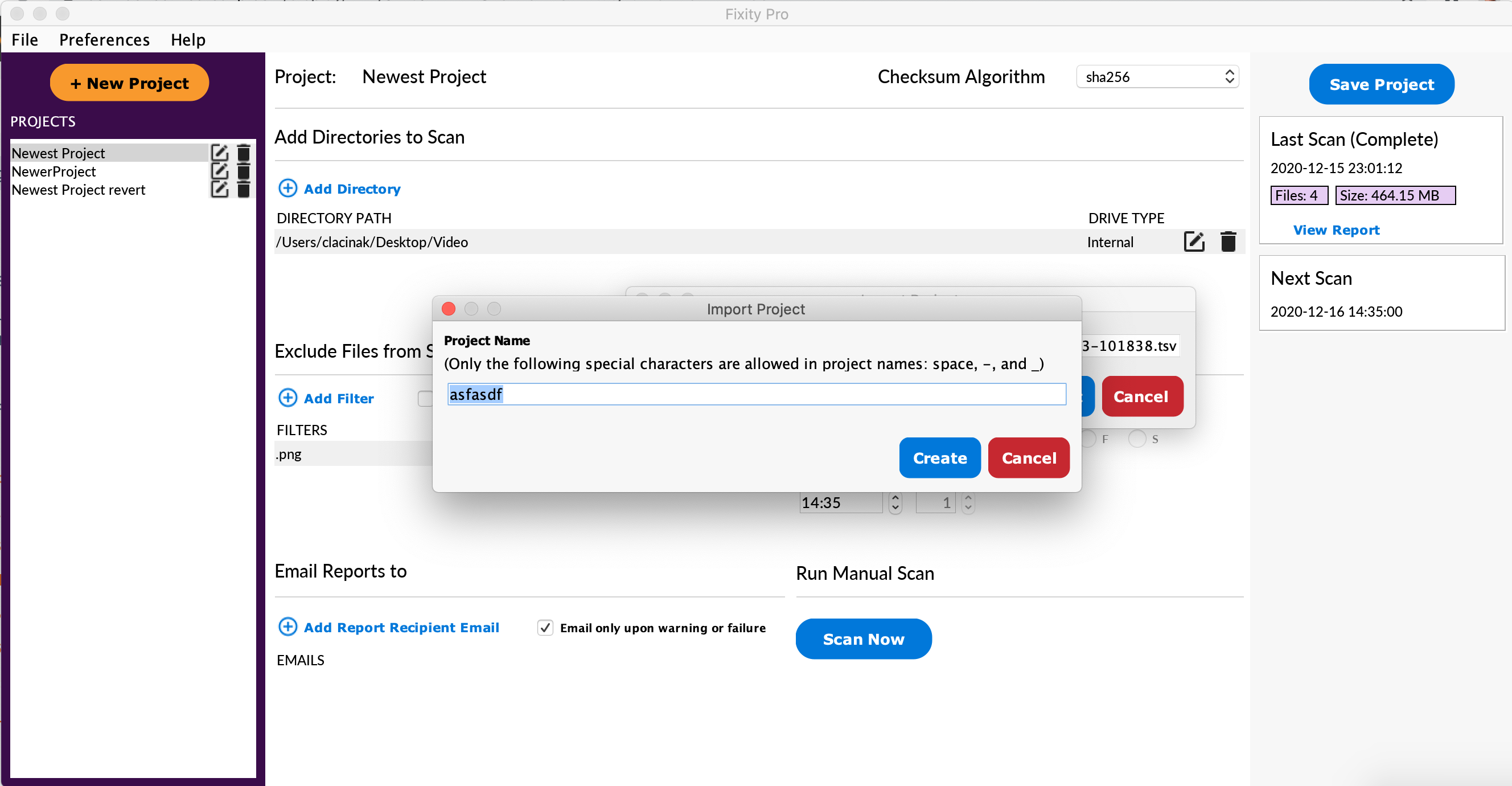Click Add Report Recipient Email plus icon
This screenshot has width=1512, height=786.
pos(287,627)
